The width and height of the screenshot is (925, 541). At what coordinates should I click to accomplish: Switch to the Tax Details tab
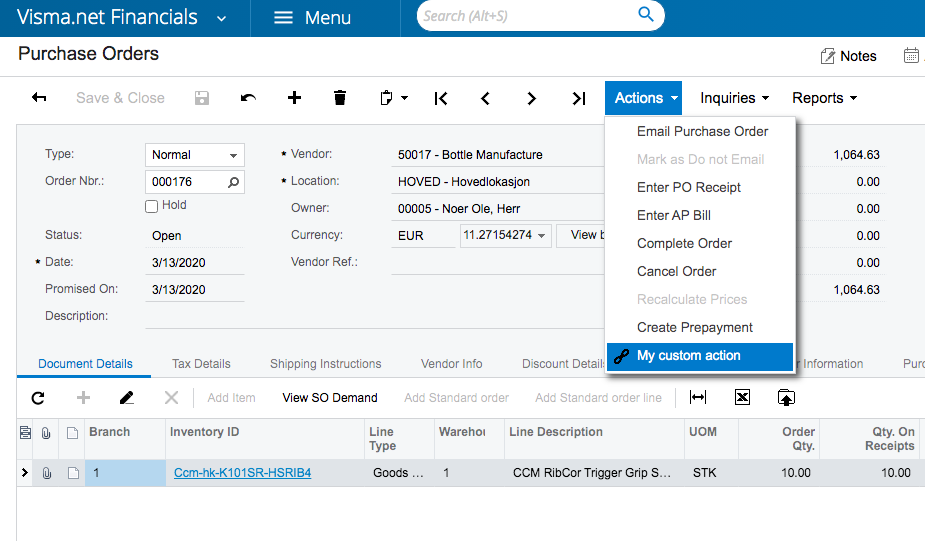coord(201,363)
